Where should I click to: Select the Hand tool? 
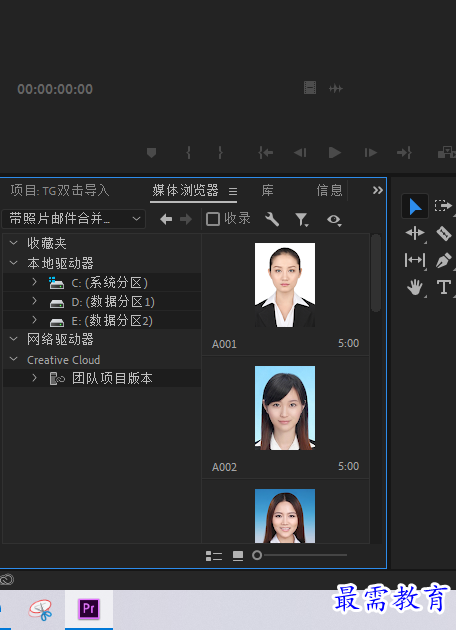tap(415, 288)
